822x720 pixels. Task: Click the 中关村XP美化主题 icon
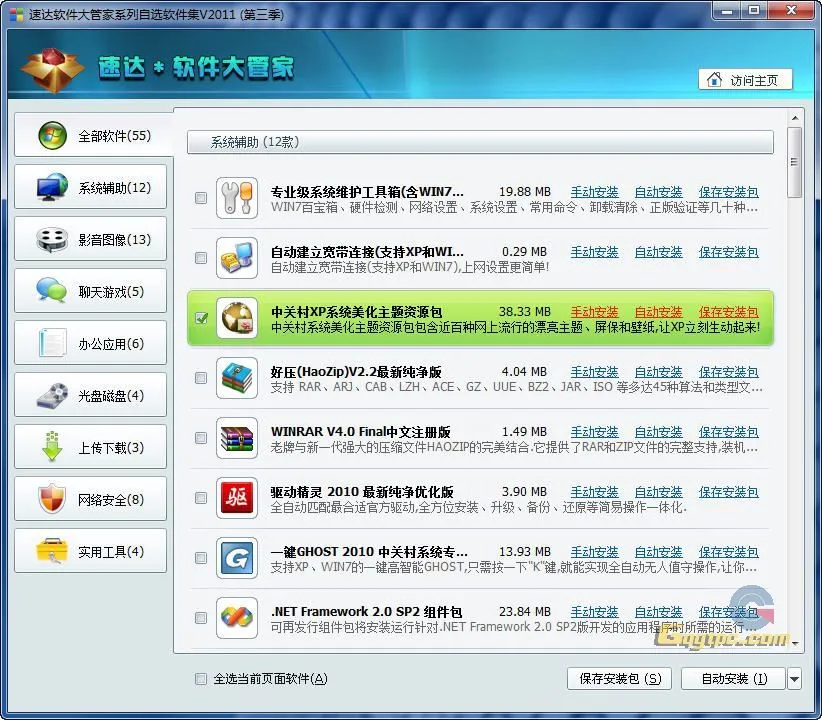click(x=237, y=318)
